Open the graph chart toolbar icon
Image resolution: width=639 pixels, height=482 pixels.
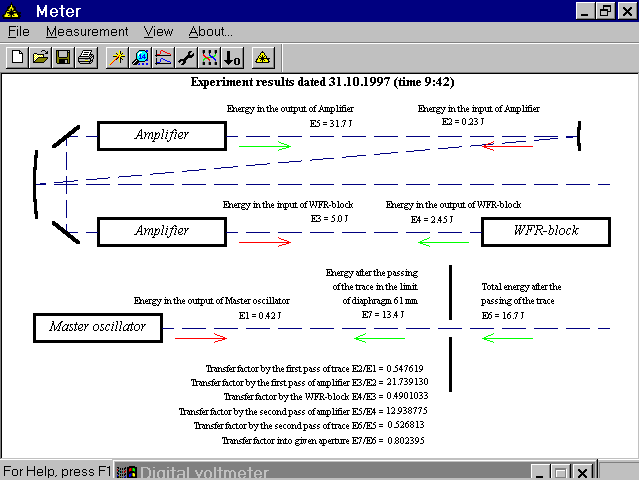pos(163,57)
